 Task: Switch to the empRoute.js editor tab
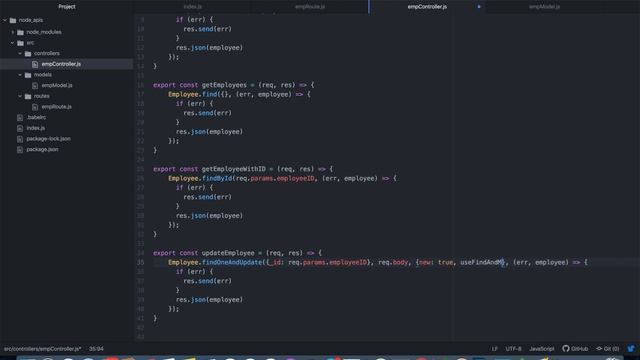(310, 7)
